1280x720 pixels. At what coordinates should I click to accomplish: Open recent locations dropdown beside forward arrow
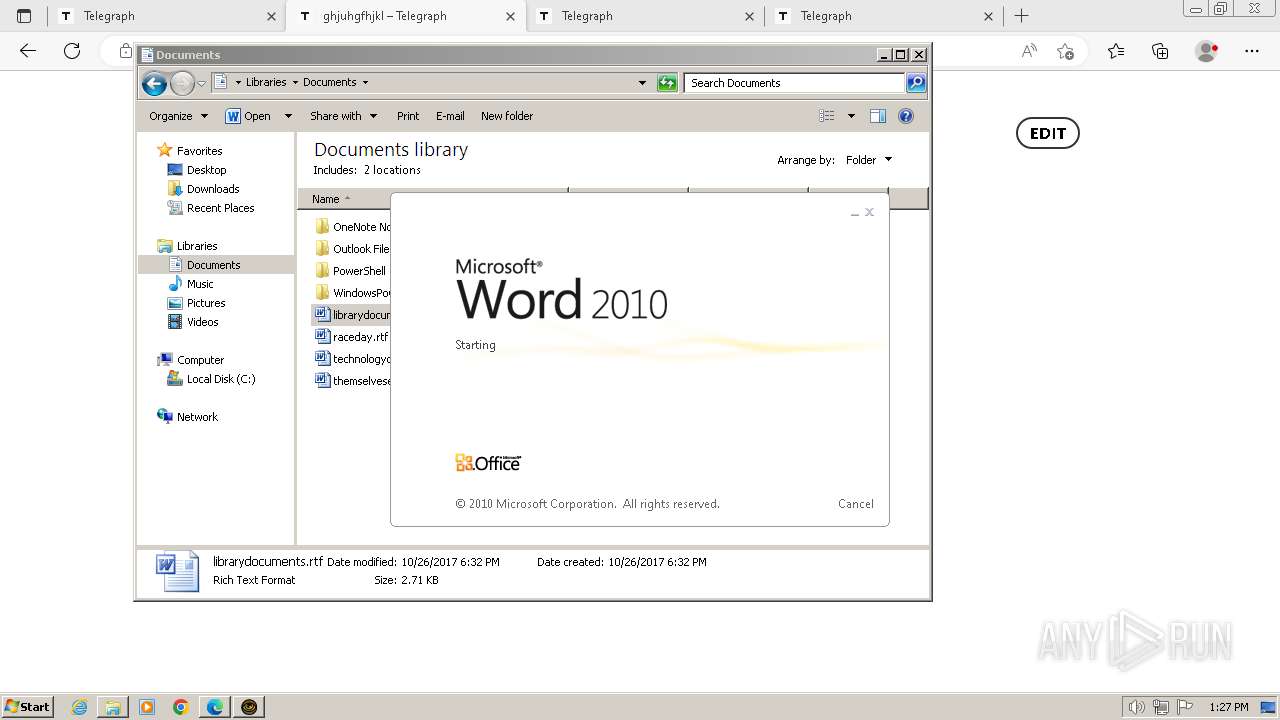(x=202, y=83)
